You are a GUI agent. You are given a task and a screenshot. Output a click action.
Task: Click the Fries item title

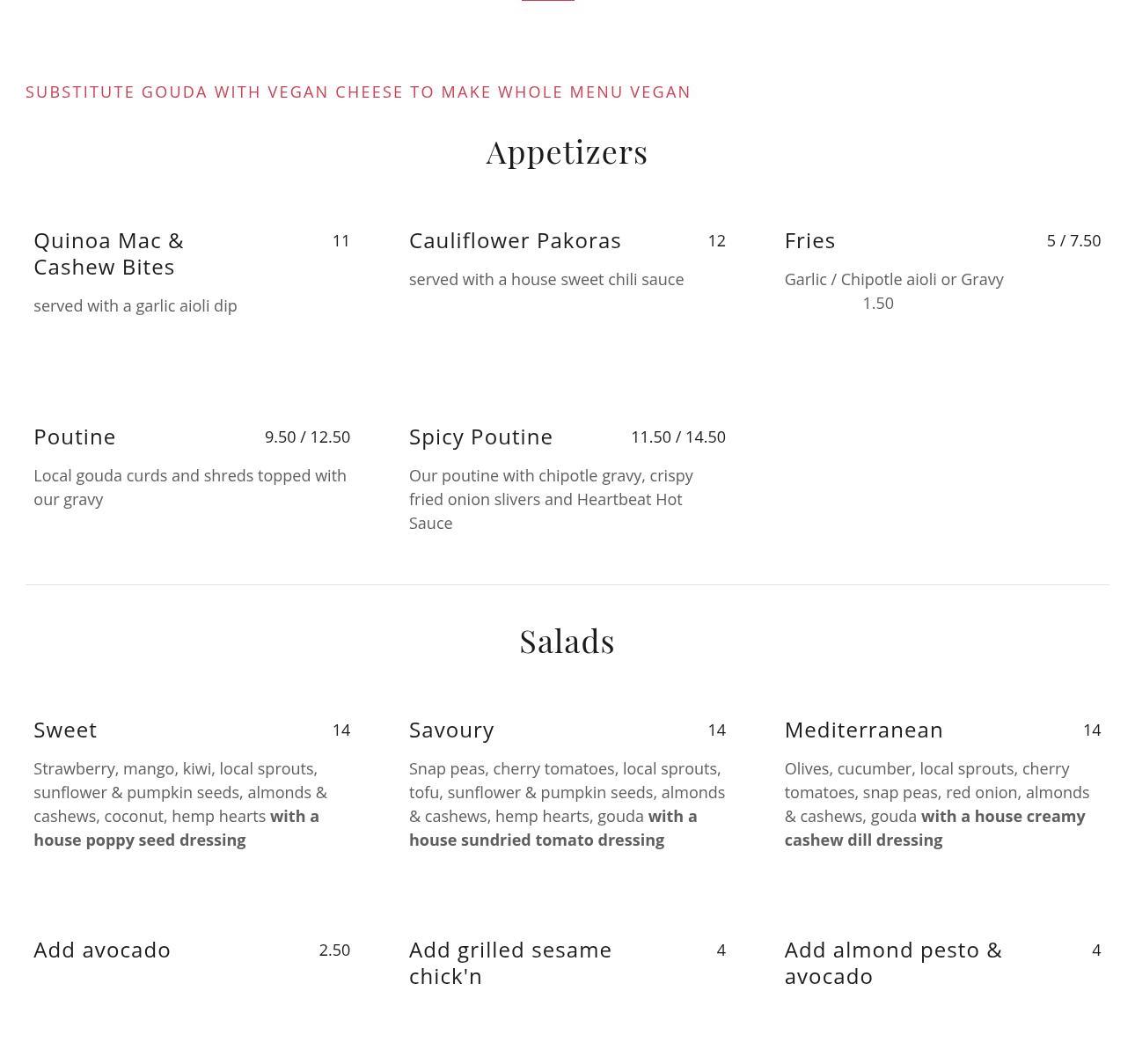click(x=809, y=240)
